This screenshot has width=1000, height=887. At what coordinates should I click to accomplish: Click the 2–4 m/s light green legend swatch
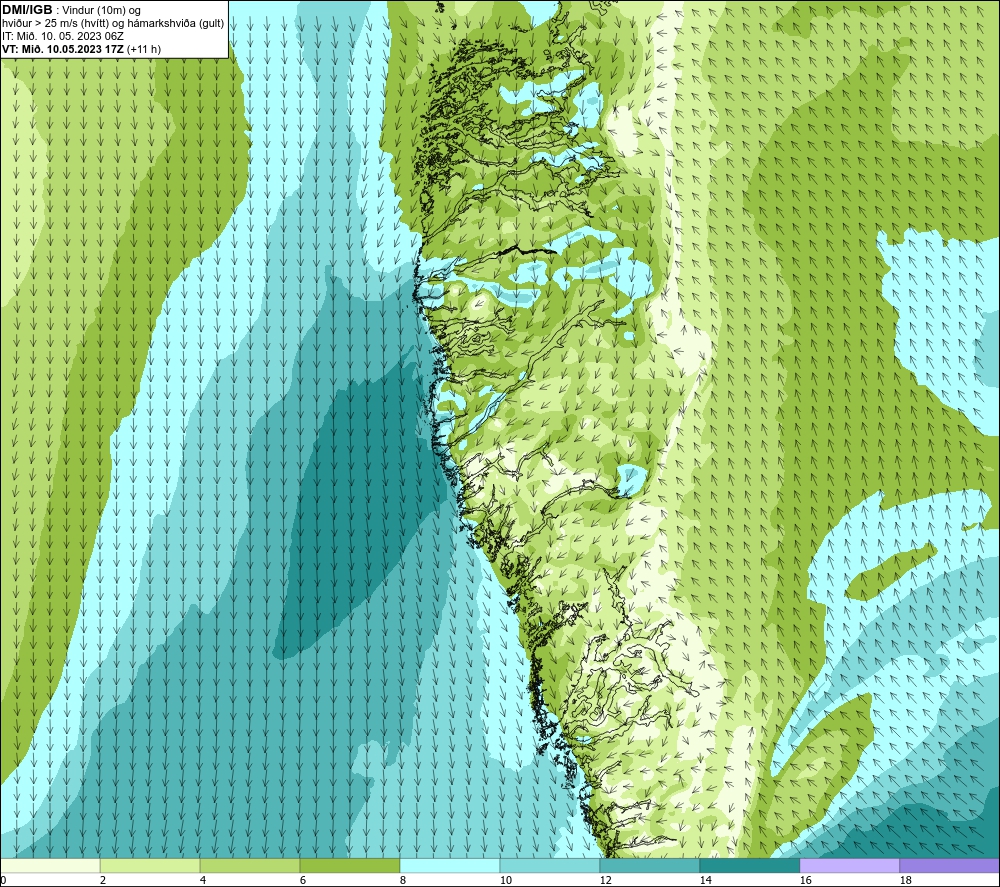(150, 865)
